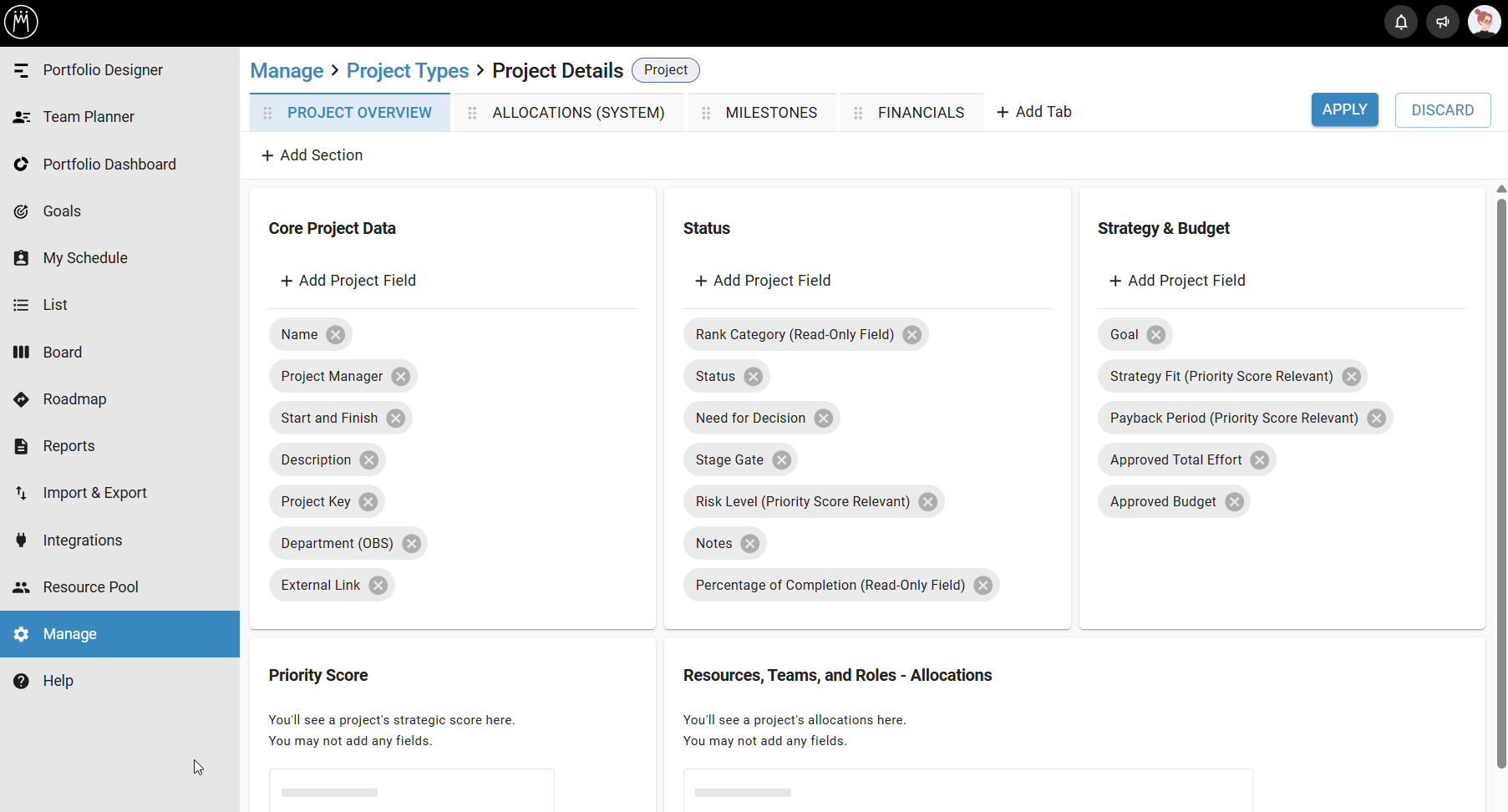The height and width of the screenshot is (812, 1508).
Task: Remove the Need for Decision field
Action: tap(824, 419)
